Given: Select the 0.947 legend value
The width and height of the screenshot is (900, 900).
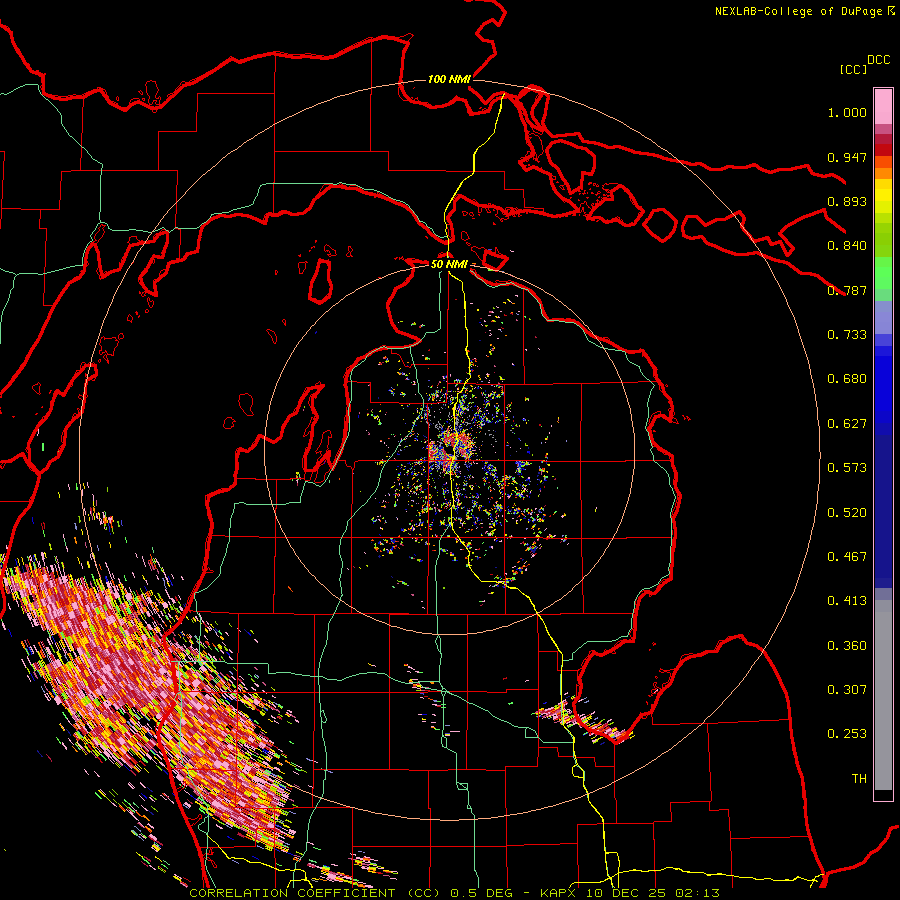Looking at the screenshot, I should point(847,157).
